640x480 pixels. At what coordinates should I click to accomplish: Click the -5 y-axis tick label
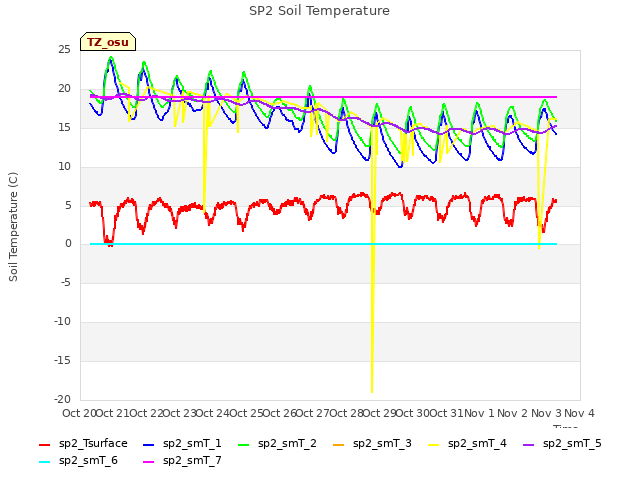coord(65,282)
